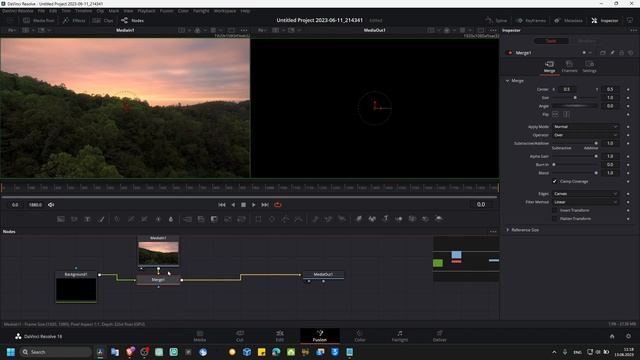This screenshot has width=640, height=360.
Task: Toggle loop playback mode
Action: click(x=278, y=205)
